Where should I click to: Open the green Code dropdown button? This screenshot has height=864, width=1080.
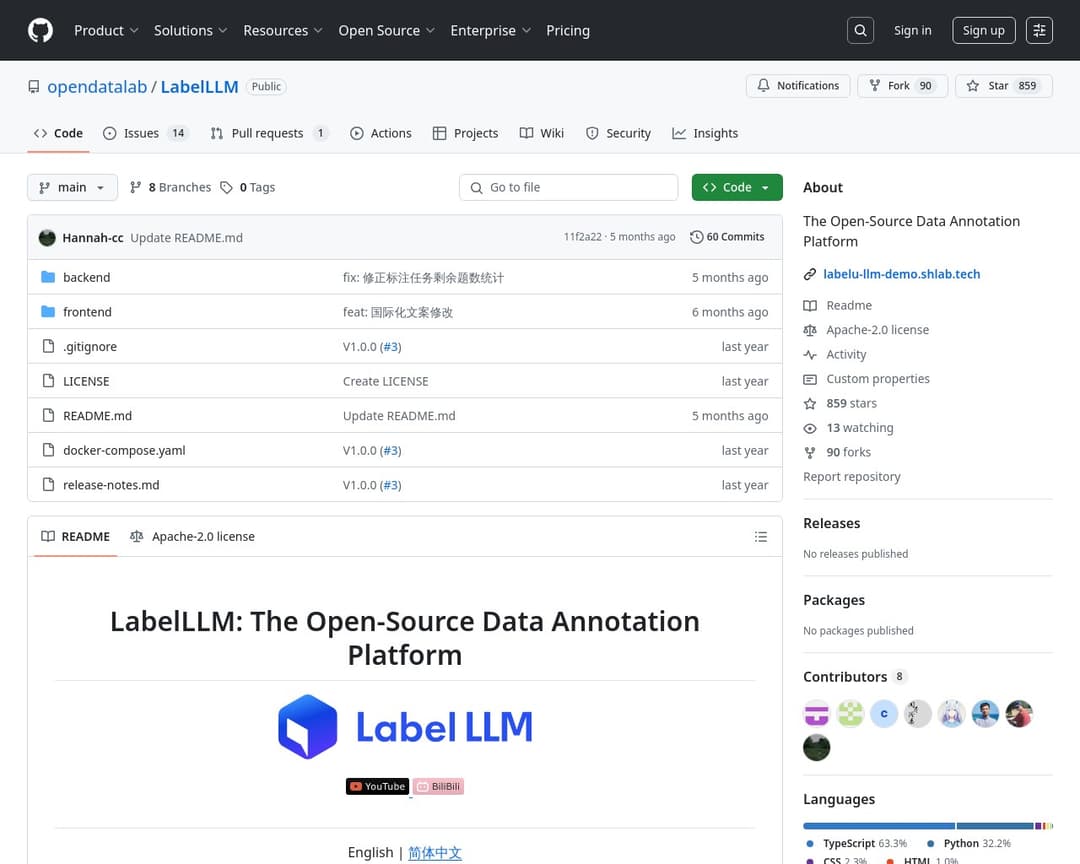tap(737, 187)
